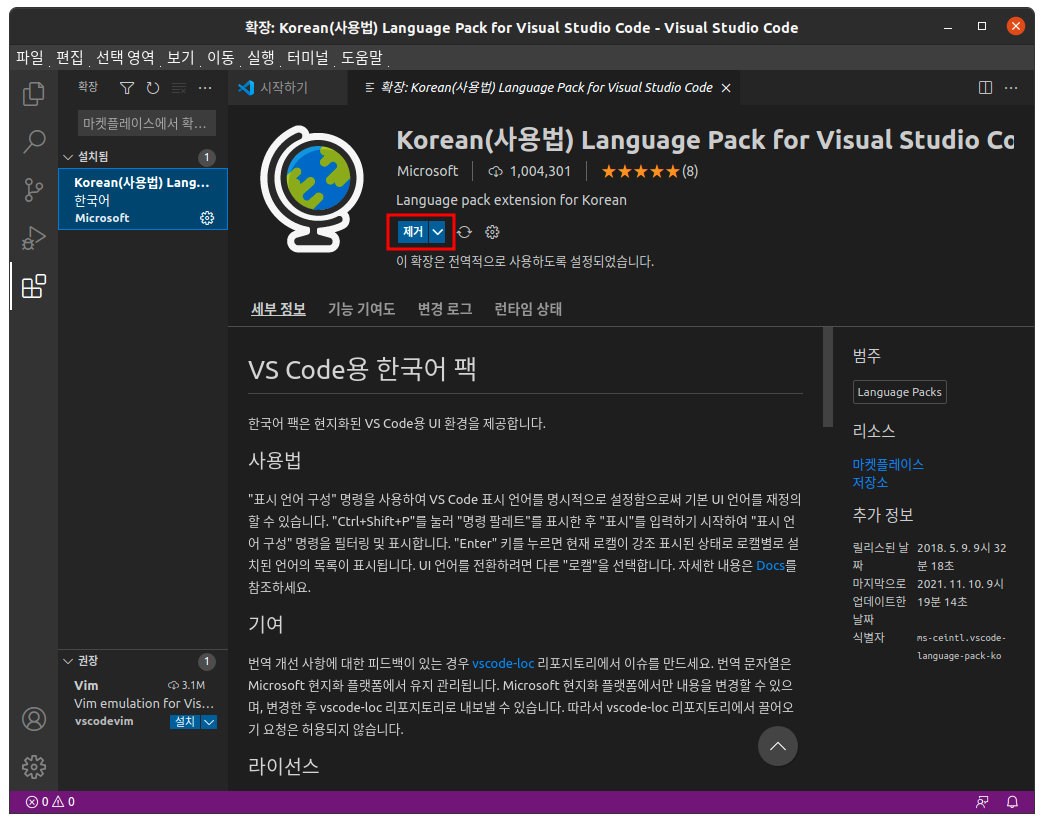Click the details page vertical scrollbar
Screen dimensions: 1044x823
click(828, 377)
